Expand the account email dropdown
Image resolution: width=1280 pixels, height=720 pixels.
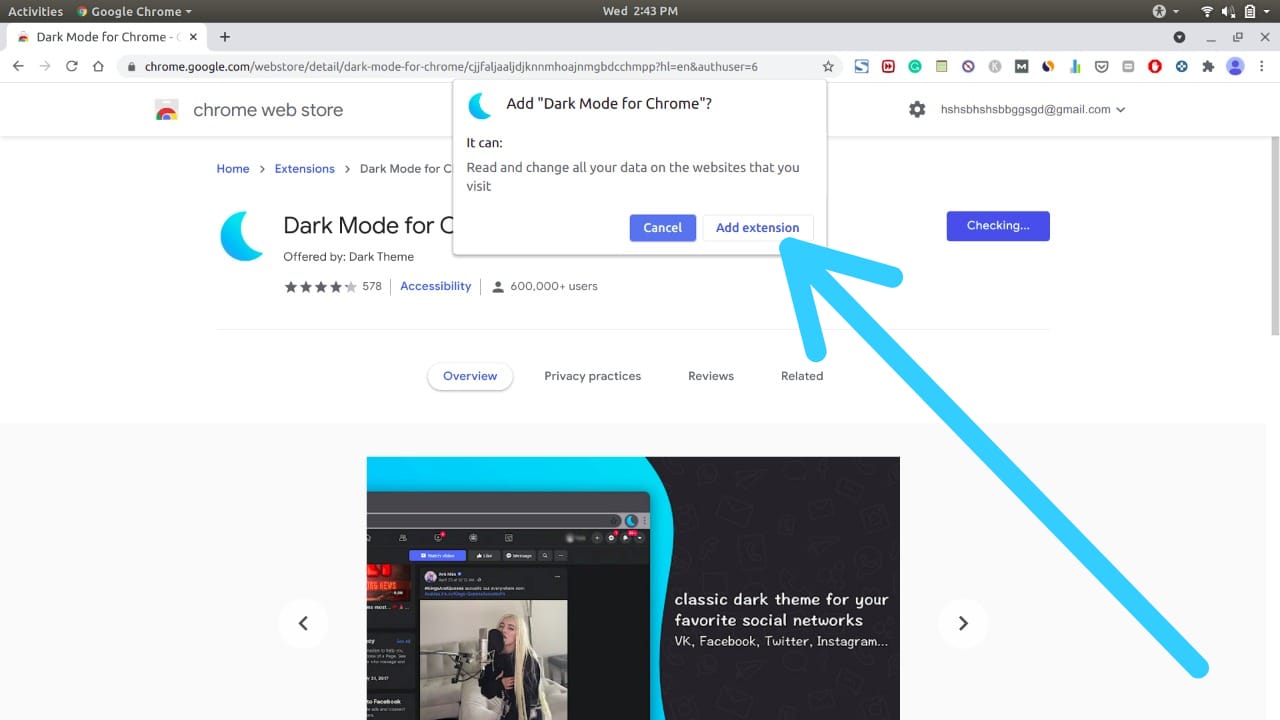point(1033,110)
